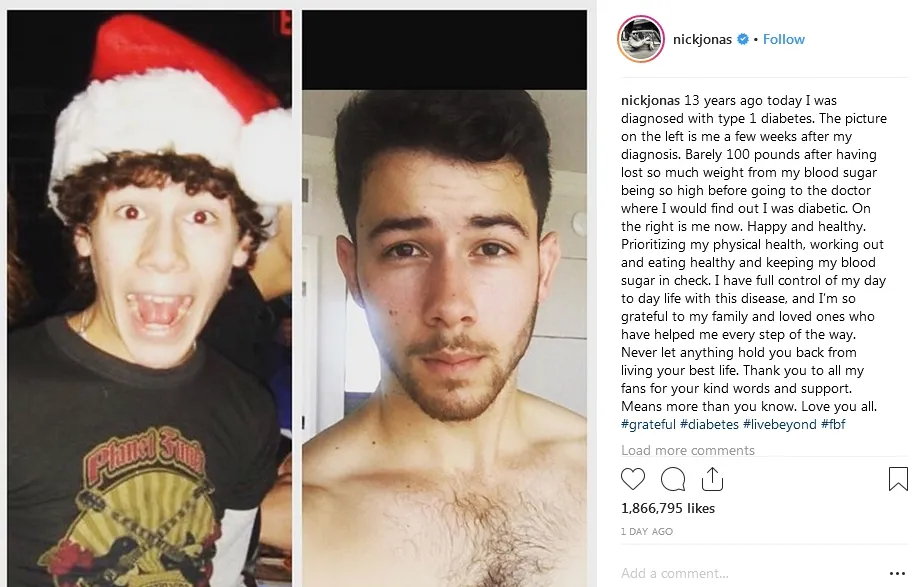
Task: Click the Add a comment field
Action: click(x=753, y=573)
